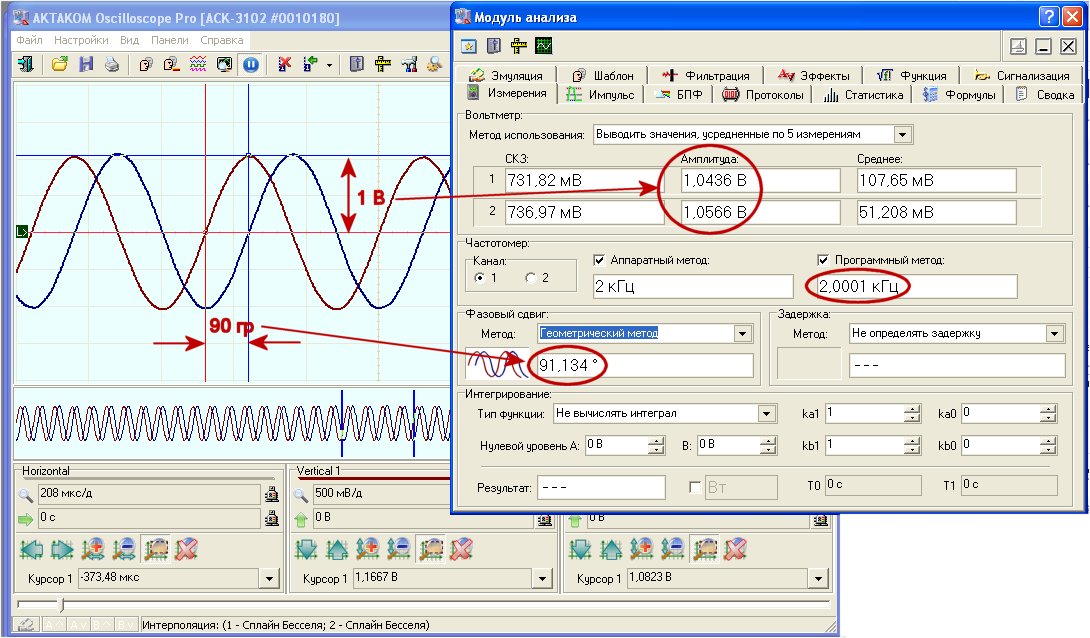Viewport: 1090px width, 638px height.
Task: Select channel 2 radio button in Частотомер
Action: pos(532,277)
